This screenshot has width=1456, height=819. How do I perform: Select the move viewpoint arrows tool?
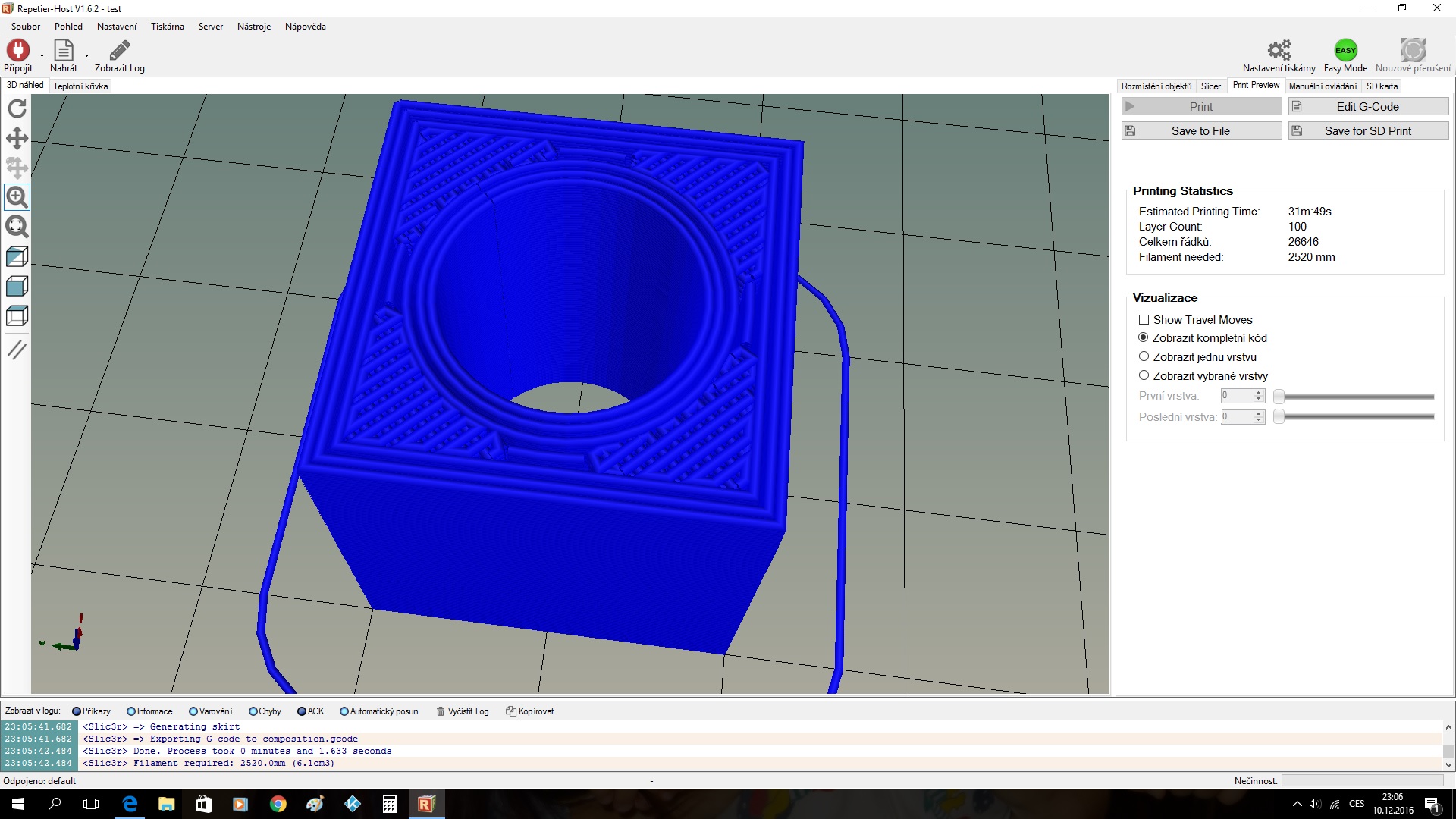(x=17, y=138)
